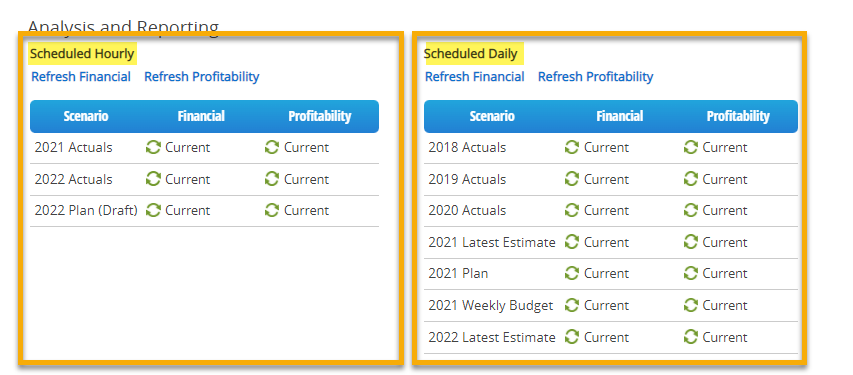The height and width of the screenshot is (375, 853).
Task: Open Refresh Profitability link under Scheduled Daily
Action: point(596,77)
